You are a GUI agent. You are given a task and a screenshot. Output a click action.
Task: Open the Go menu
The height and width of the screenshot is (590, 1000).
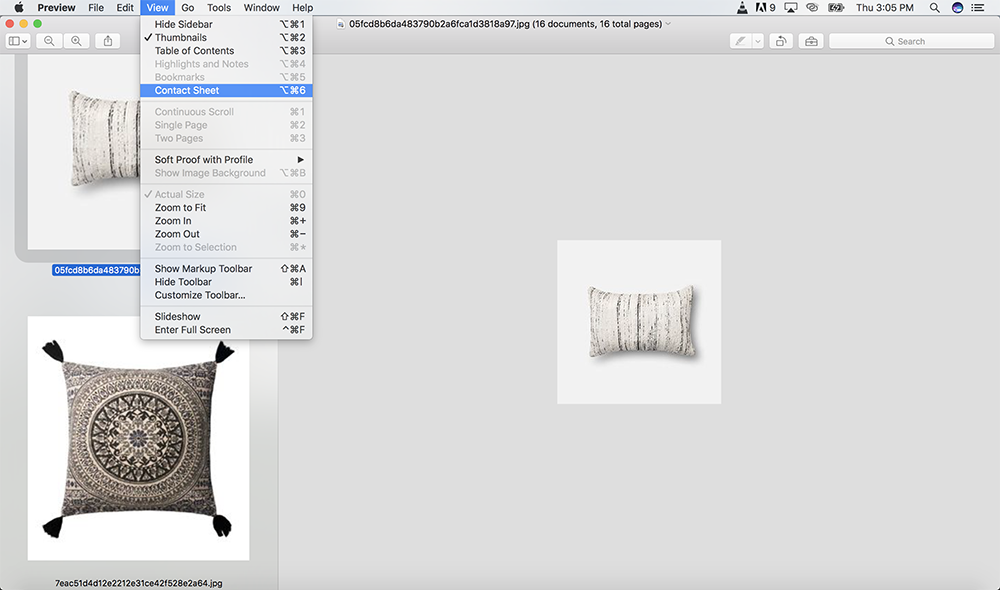188,8
